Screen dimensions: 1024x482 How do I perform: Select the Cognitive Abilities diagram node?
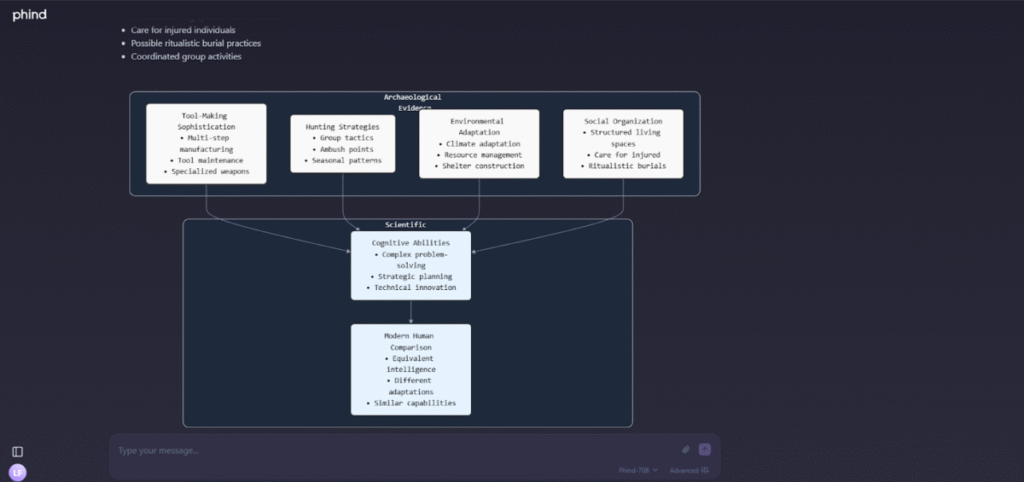coord(410,265)
